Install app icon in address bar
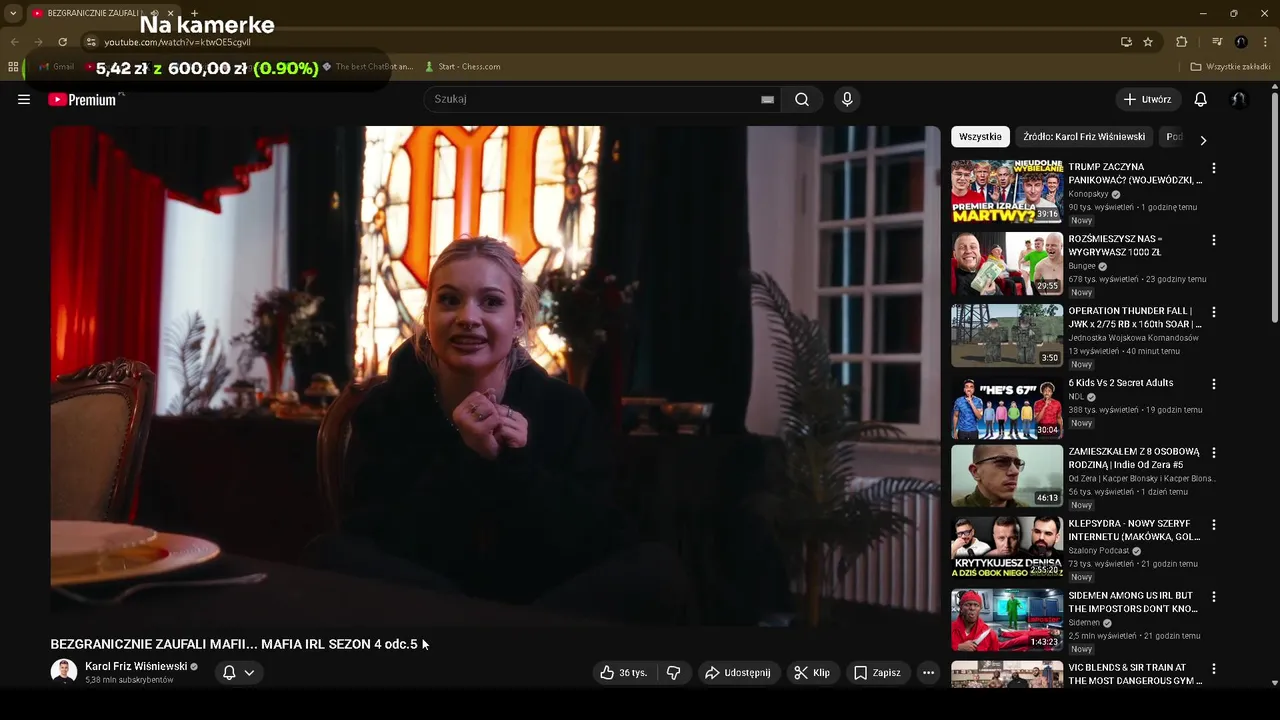Screen dimensions: 1280x720 pyautogui.click(x=1126, y=42)
